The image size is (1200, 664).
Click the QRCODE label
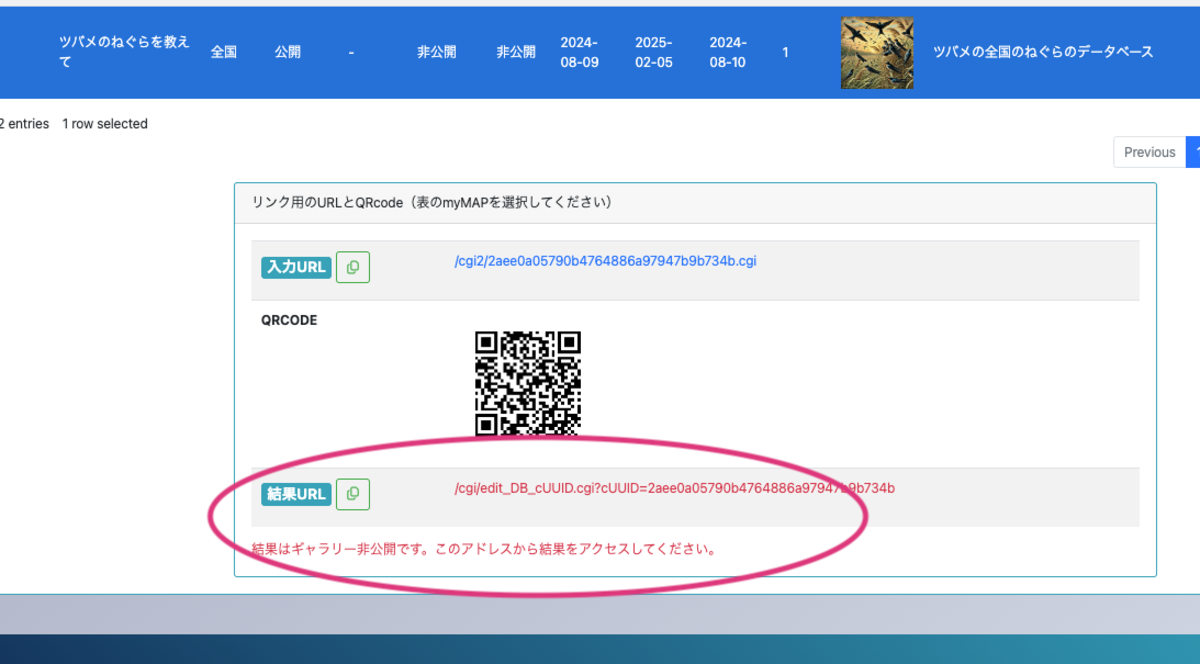289,320
